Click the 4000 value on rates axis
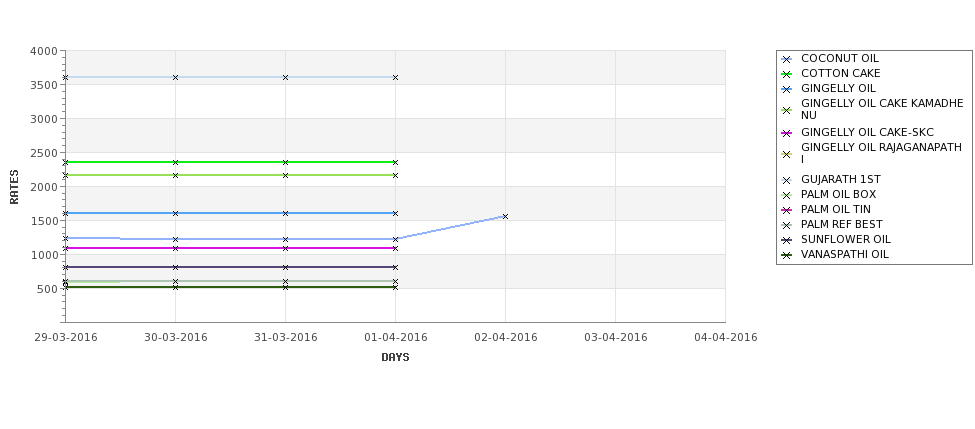Viewport: 975px width, 429px height. (x=44, y=52)
